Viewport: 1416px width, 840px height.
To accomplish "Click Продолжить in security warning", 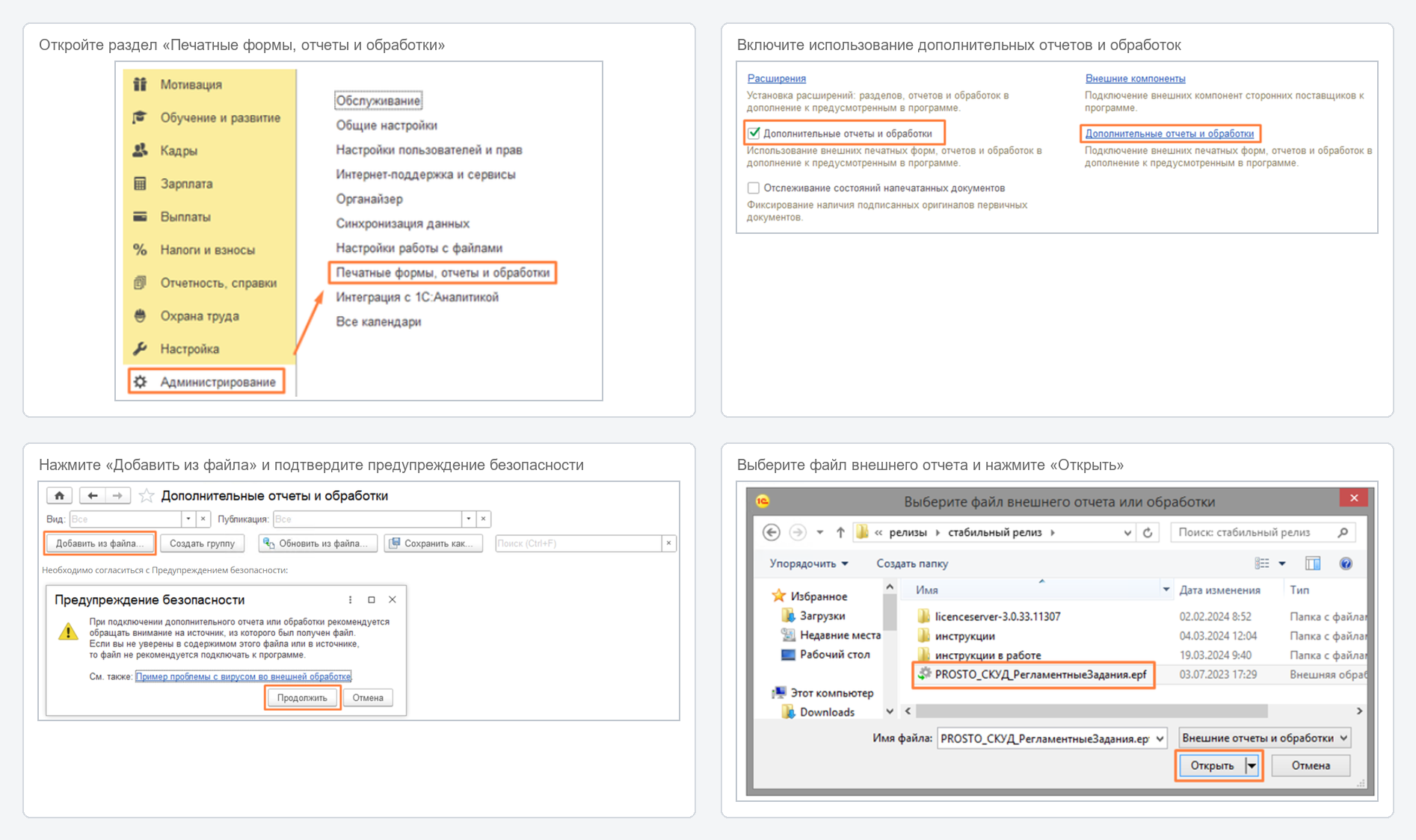I will (302, 698).
